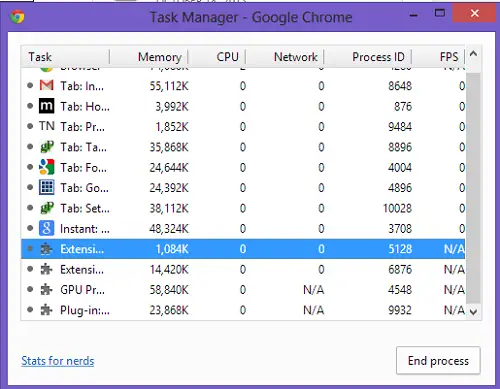The height and width of the screenshot is (389, 500).
Task: Click process ID 9932
Action: (x=400, y=310)
